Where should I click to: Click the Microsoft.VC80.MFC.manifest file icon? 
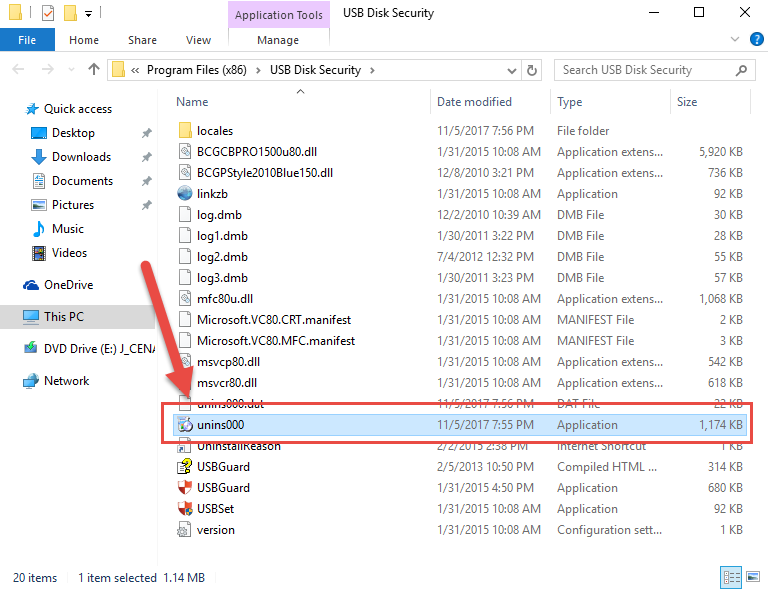pos(185,341)
